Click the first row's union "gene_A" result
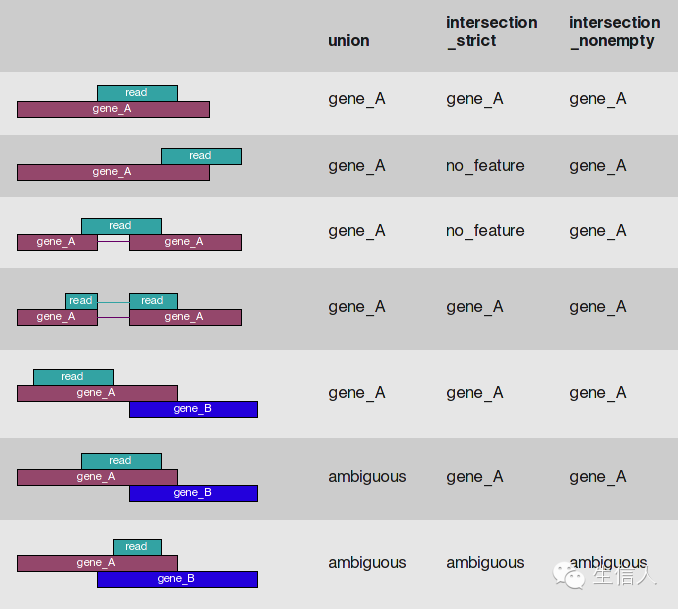678x609 pixels. click(356, 99)
